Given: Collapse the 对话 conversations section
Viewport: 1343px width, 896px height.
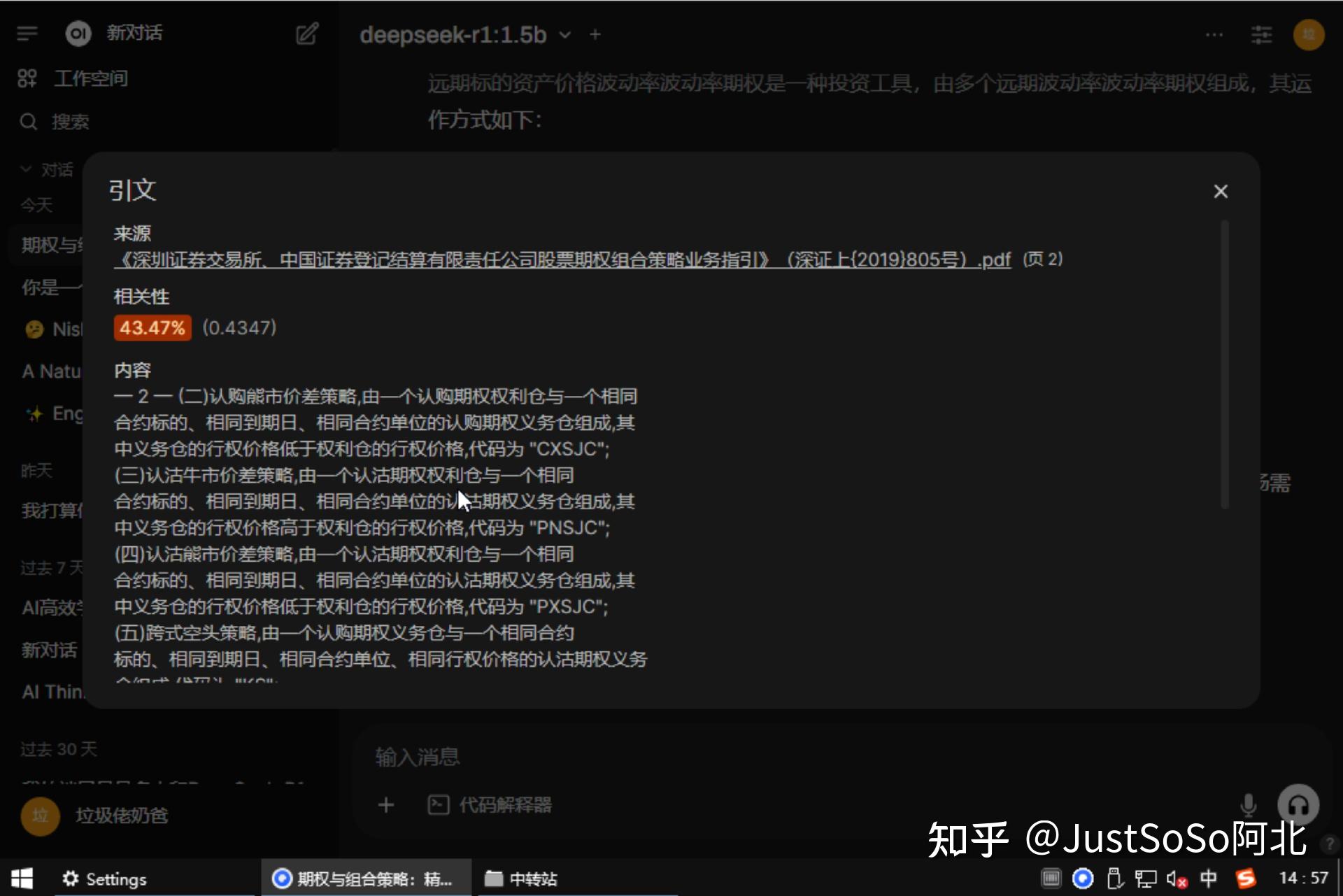Looking at the screenshot, I should click(27, 169).
